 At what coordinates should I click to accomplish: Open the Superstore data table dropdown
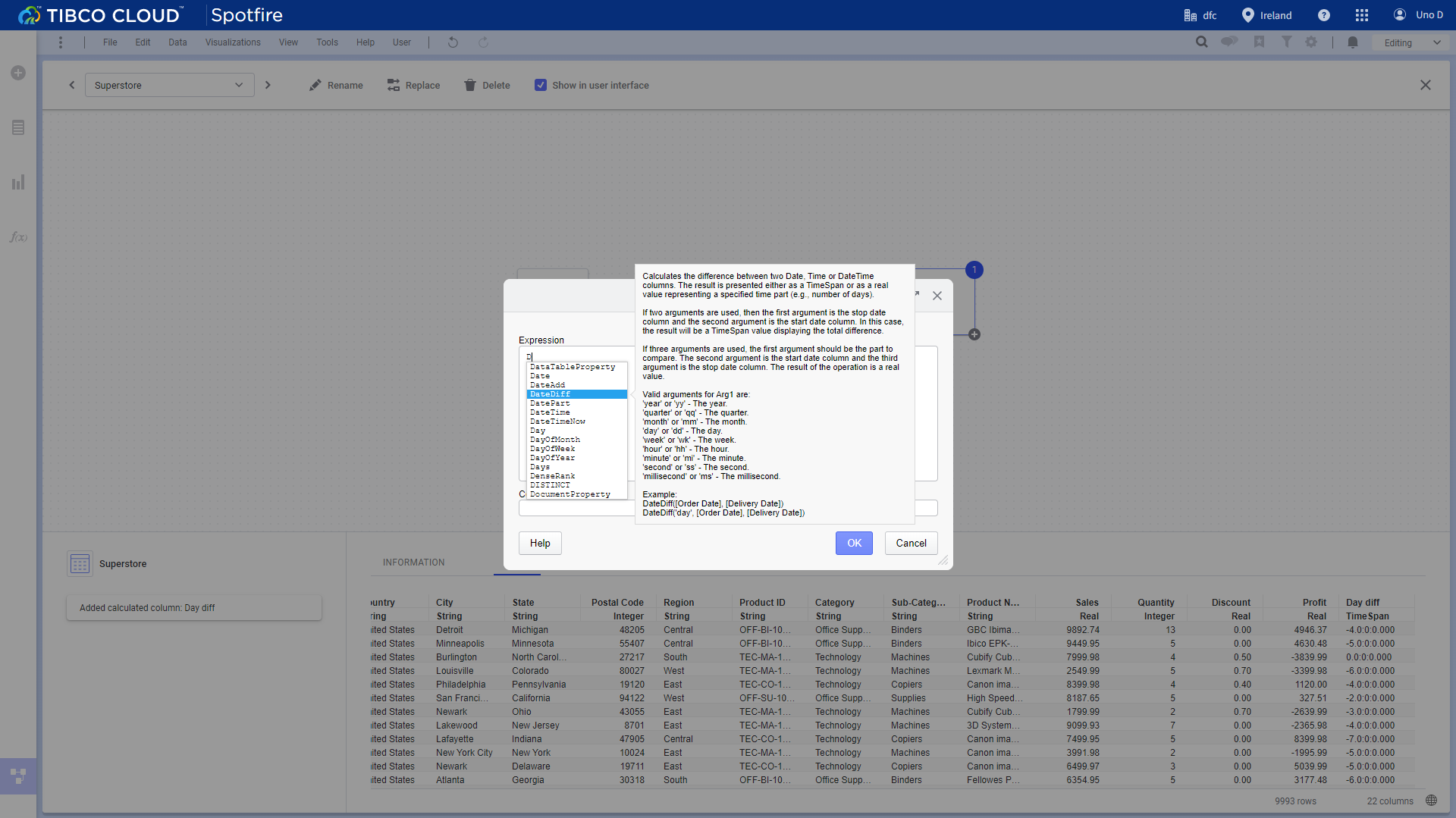pos(169,85)
